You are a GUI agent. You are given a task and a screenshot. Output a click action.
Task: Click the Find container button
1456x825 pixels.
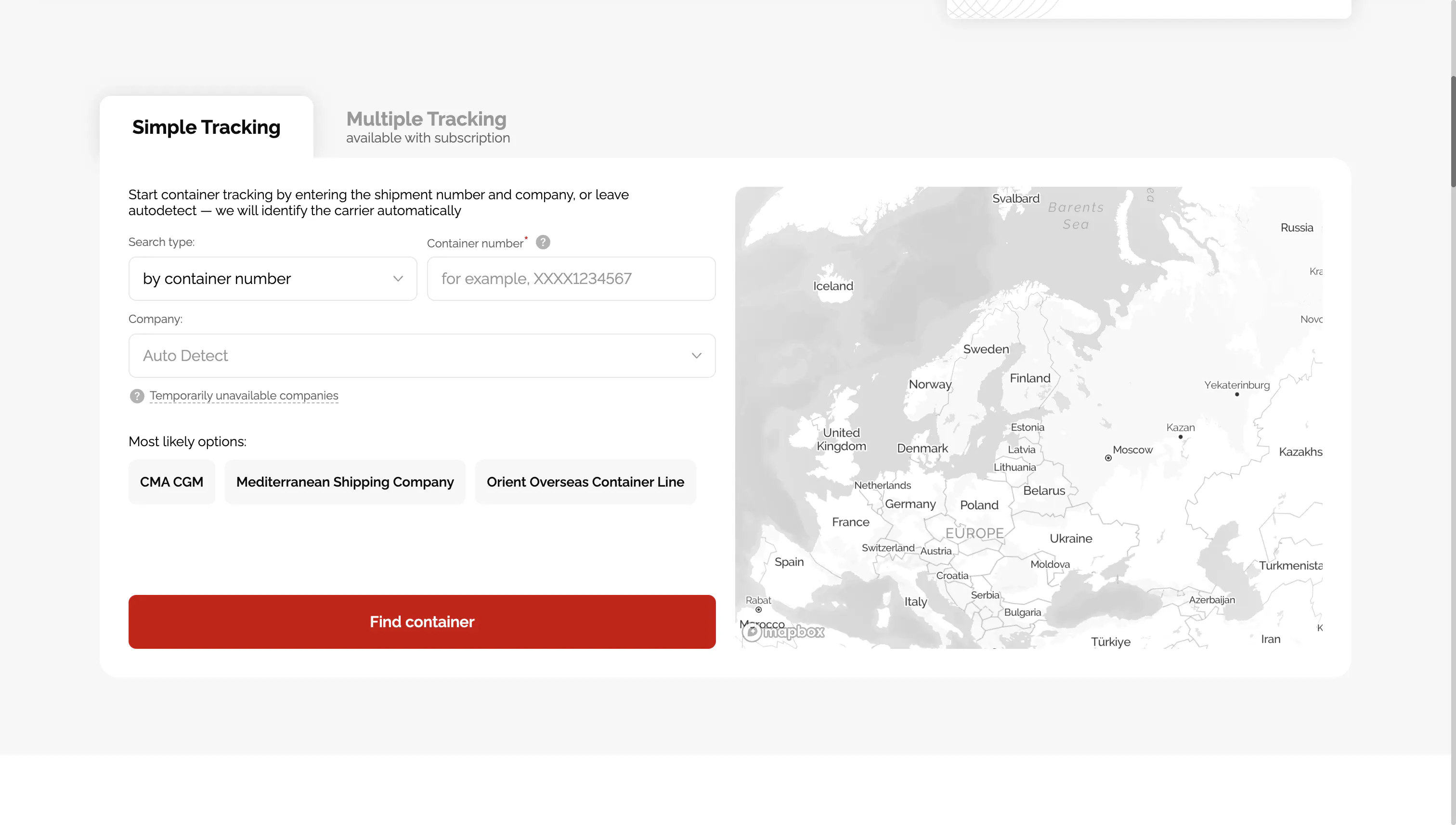[x=422, y=621]
